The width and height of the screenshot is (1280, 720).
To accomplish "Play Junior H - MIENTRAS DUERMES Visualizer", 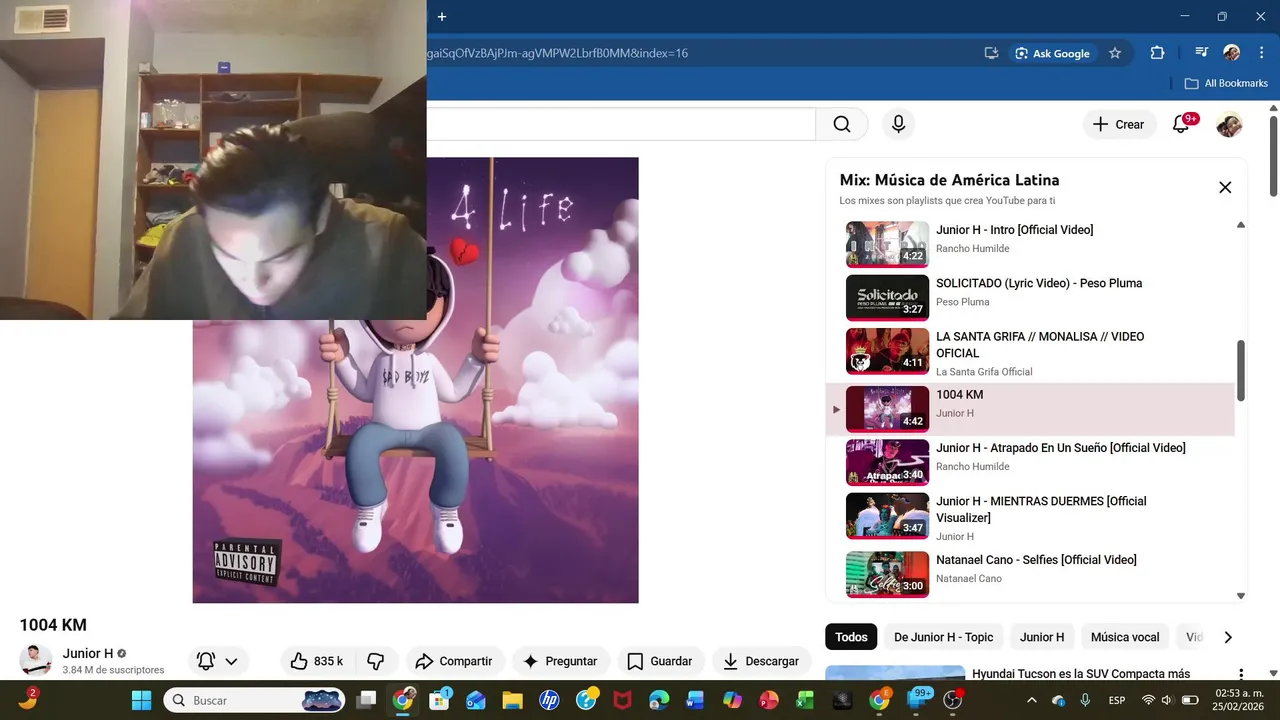I will pyautogui.click(x=1030, y=517).
